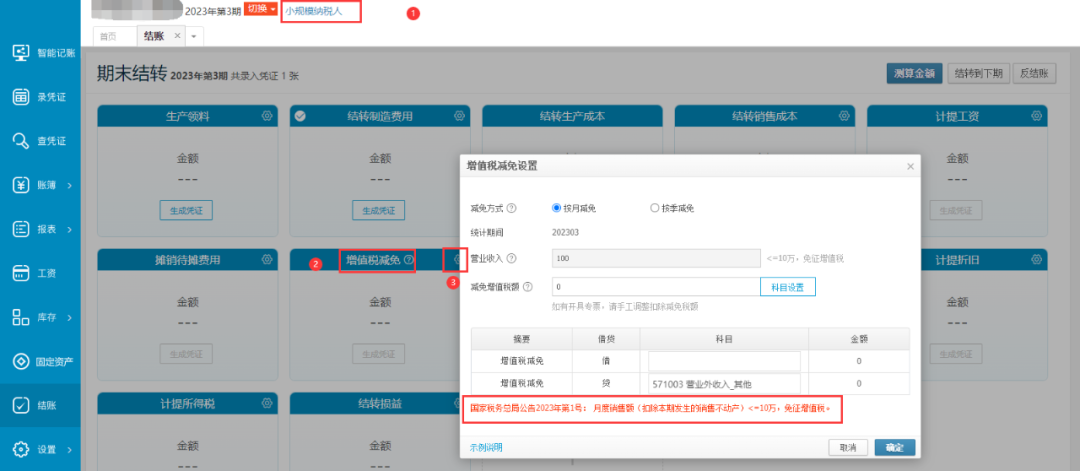The height and width of the screenshot is (471, 1080).
Task: Switch to the 结账 tab
Action: [154, 36]
